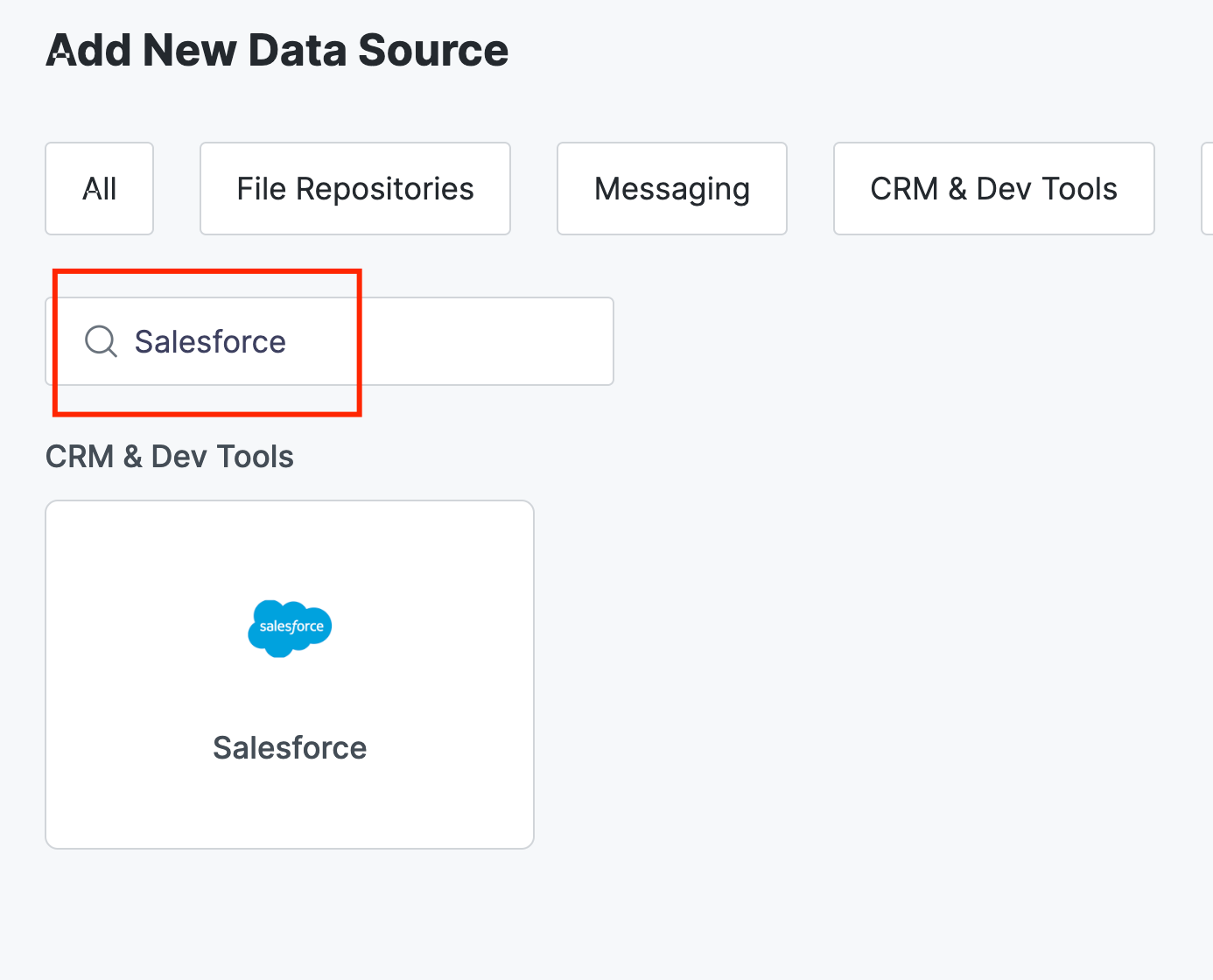Filter by File Repositories category

pos(355,189)
